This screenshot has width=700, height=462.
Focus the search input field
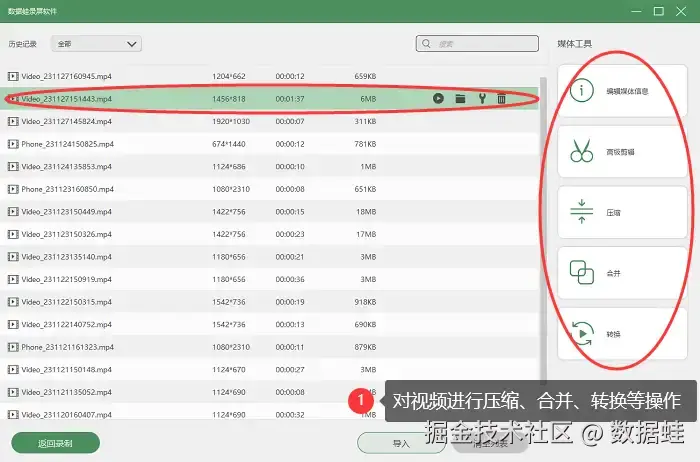(x=477, y=44)
